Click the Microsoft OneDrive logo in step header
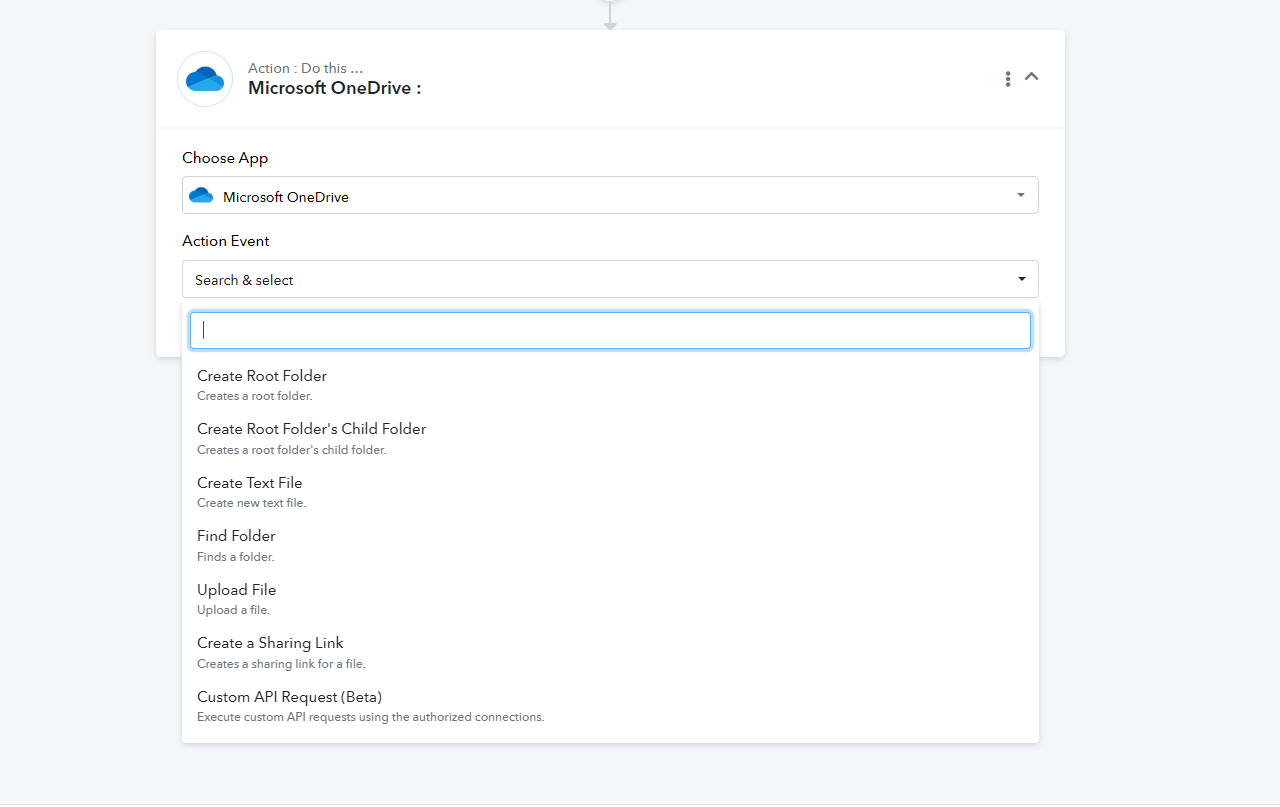Screen dimensions: 1280x807 [205, 79]
